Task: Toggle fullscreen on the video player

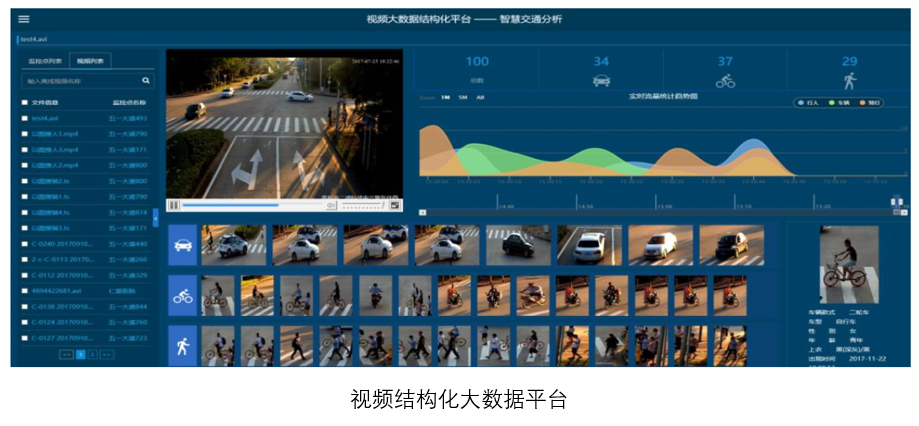Action: [395, 205]
